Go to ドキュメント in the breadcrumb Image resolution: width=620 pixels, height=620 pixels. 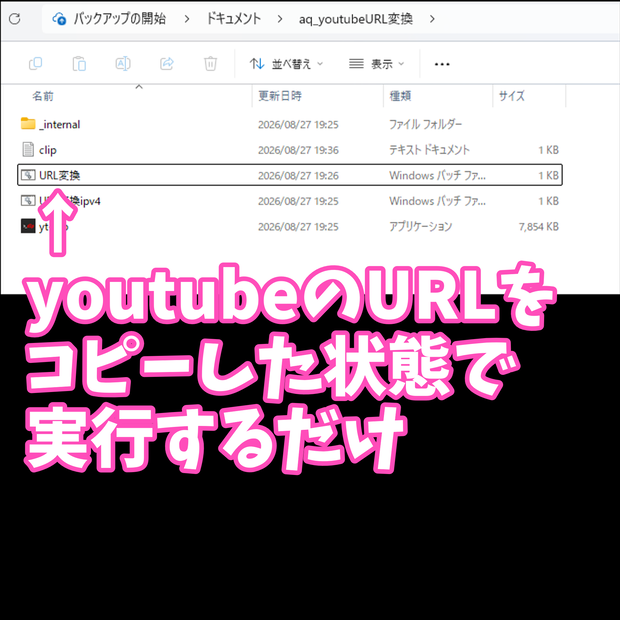(234, 19)
